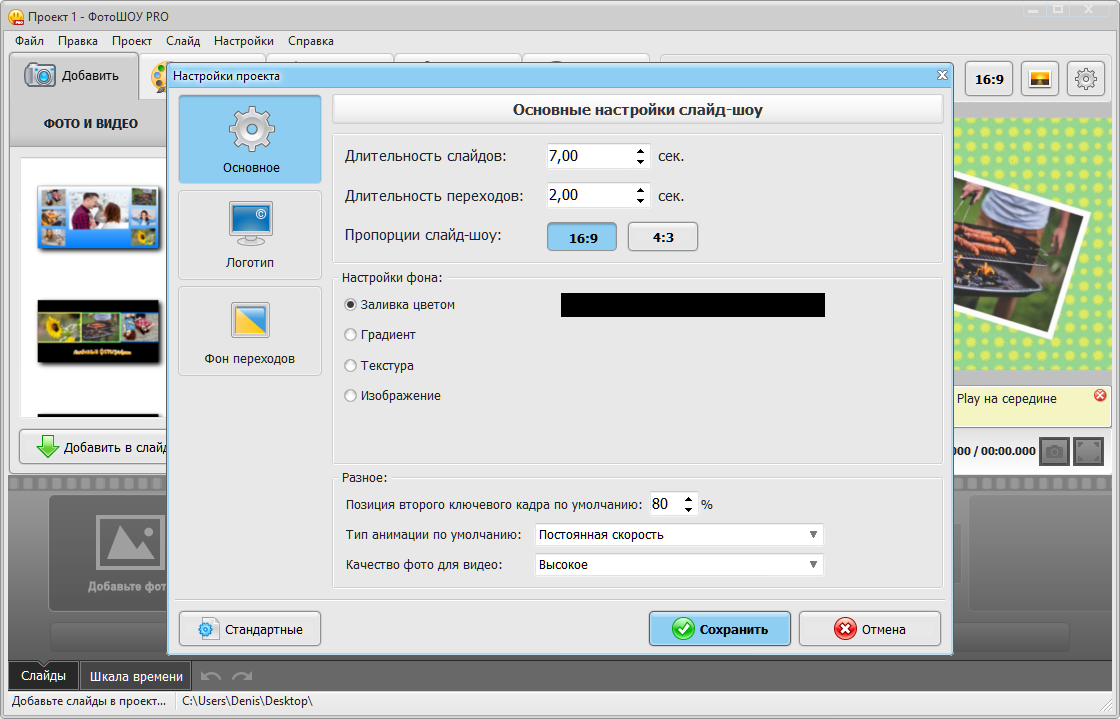Image resolution: width=1120 pixels, height=719 pixels.
Task: Select the Заливка цветом radio button
Action: 350,305
